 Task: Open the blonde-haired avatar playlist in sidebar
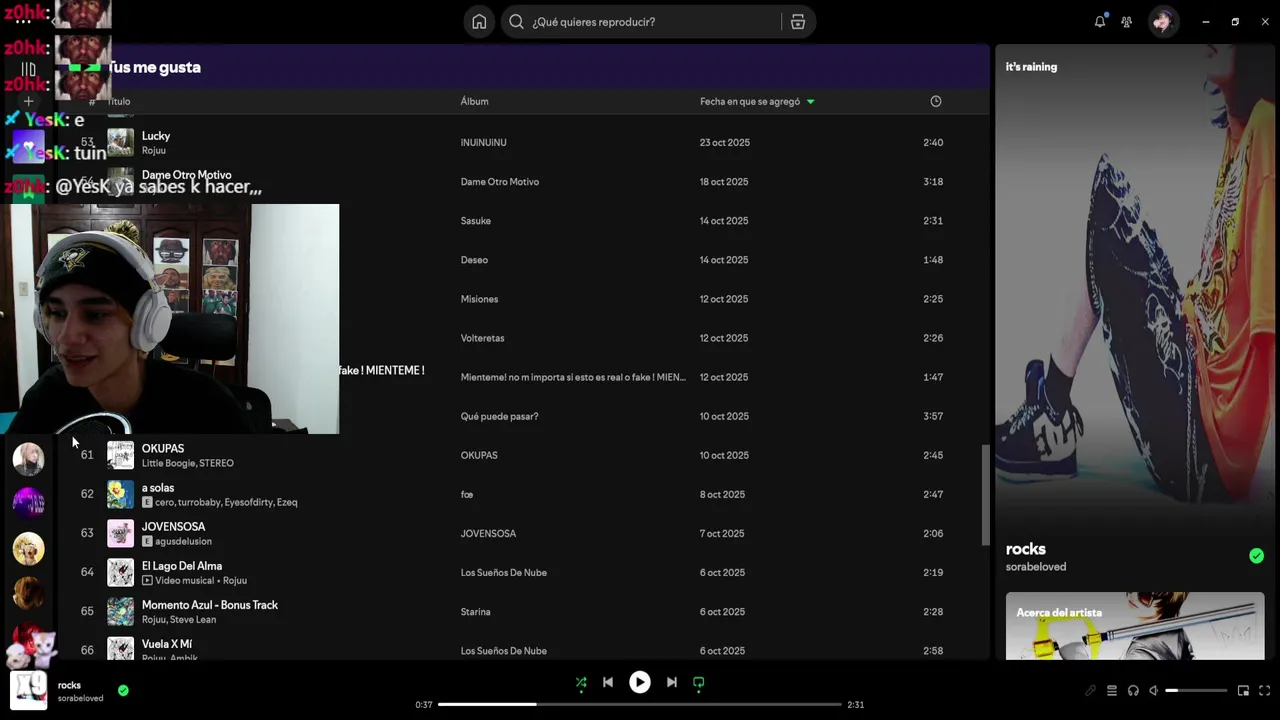pyautogui.click(x=28, y=458)
